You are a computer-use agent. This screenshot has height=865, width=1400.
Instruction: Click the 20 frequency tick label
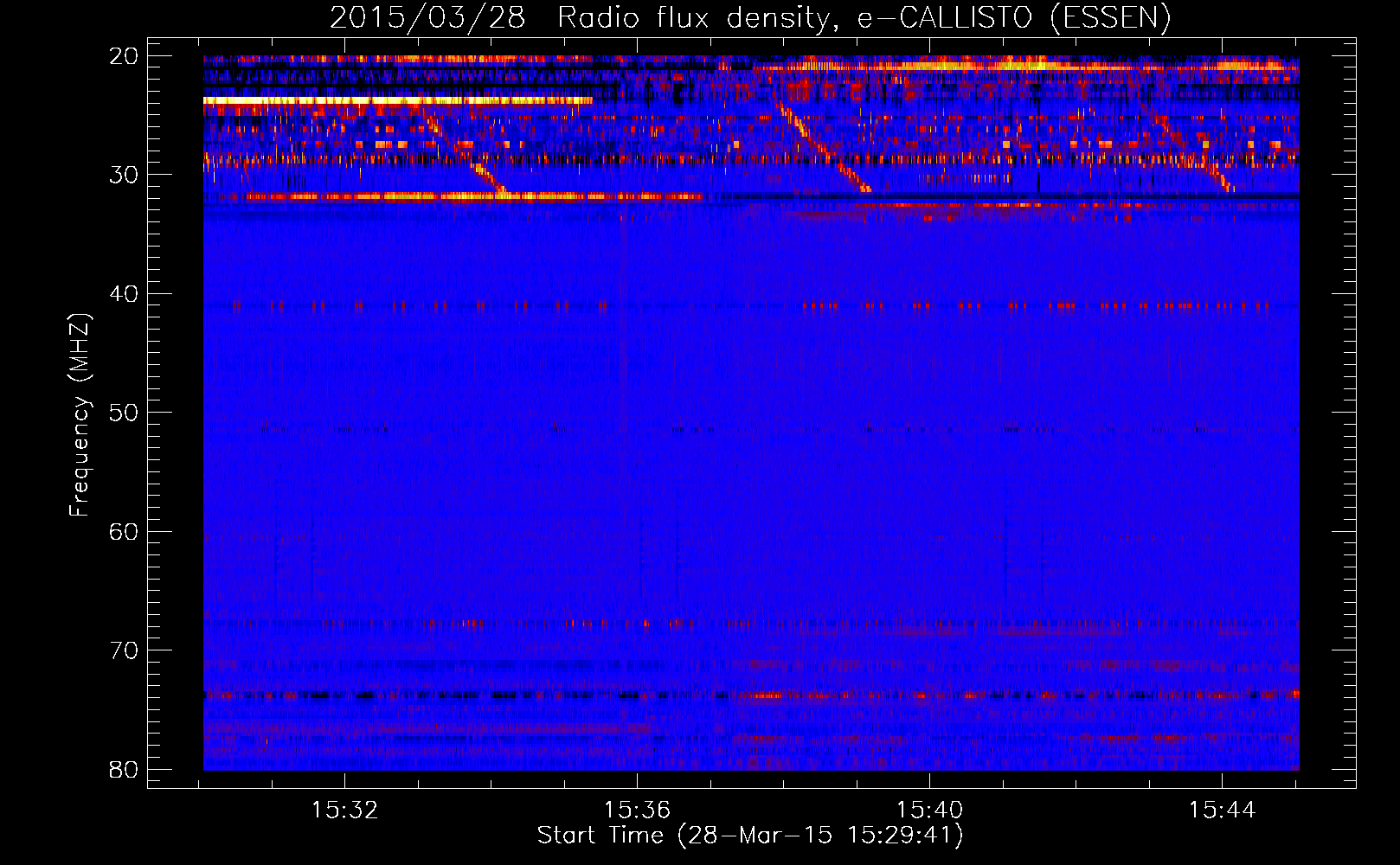[124, 56]
